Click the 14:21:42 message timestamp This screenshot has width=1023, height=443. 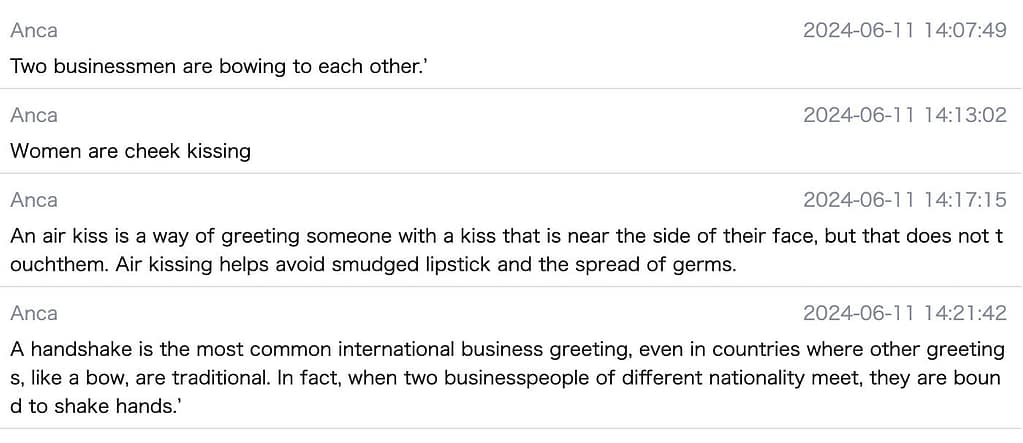click(904, 313)
